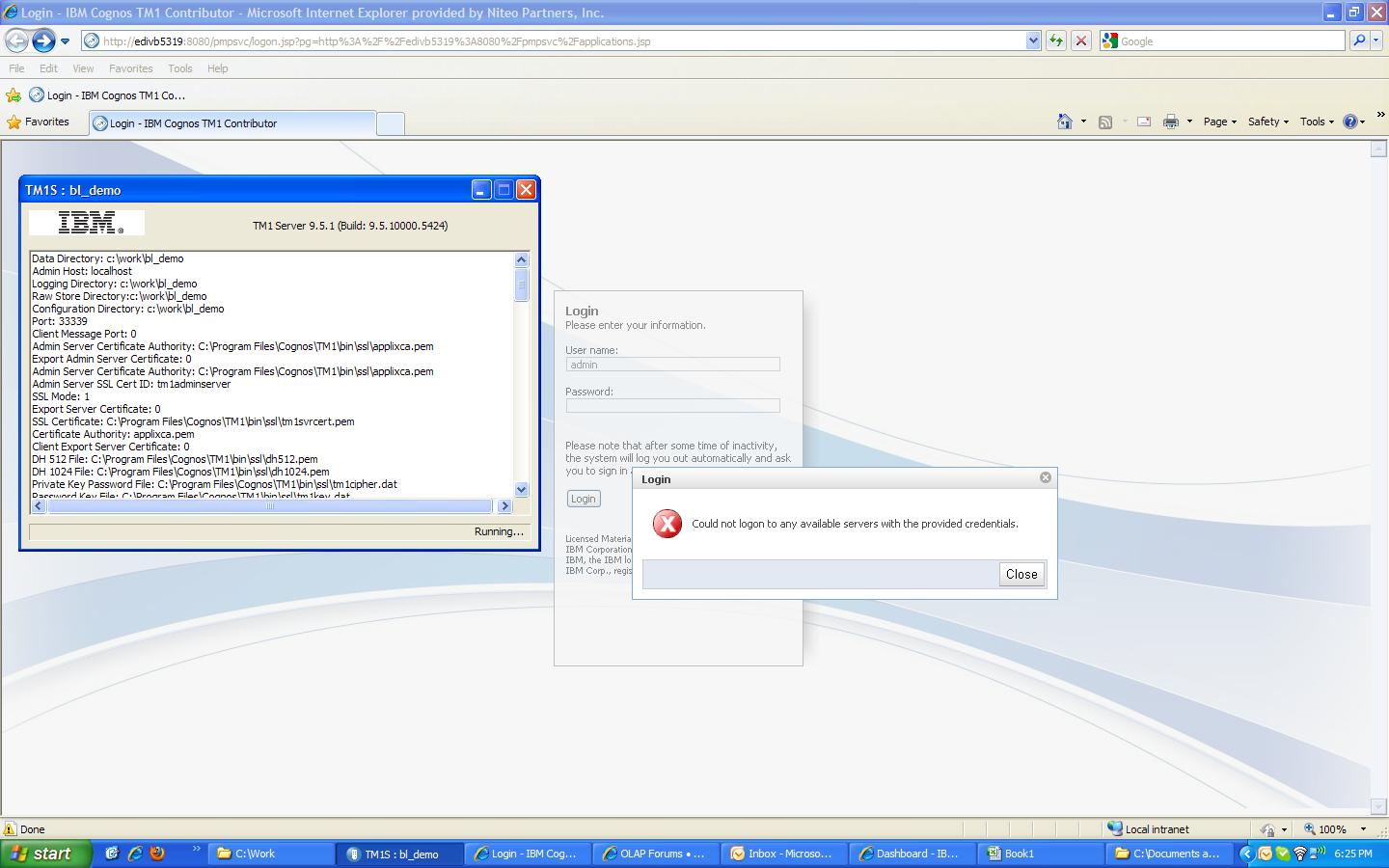Open the search provider dropdown arrow
1389x868 pixels.
coord(1376,41)
